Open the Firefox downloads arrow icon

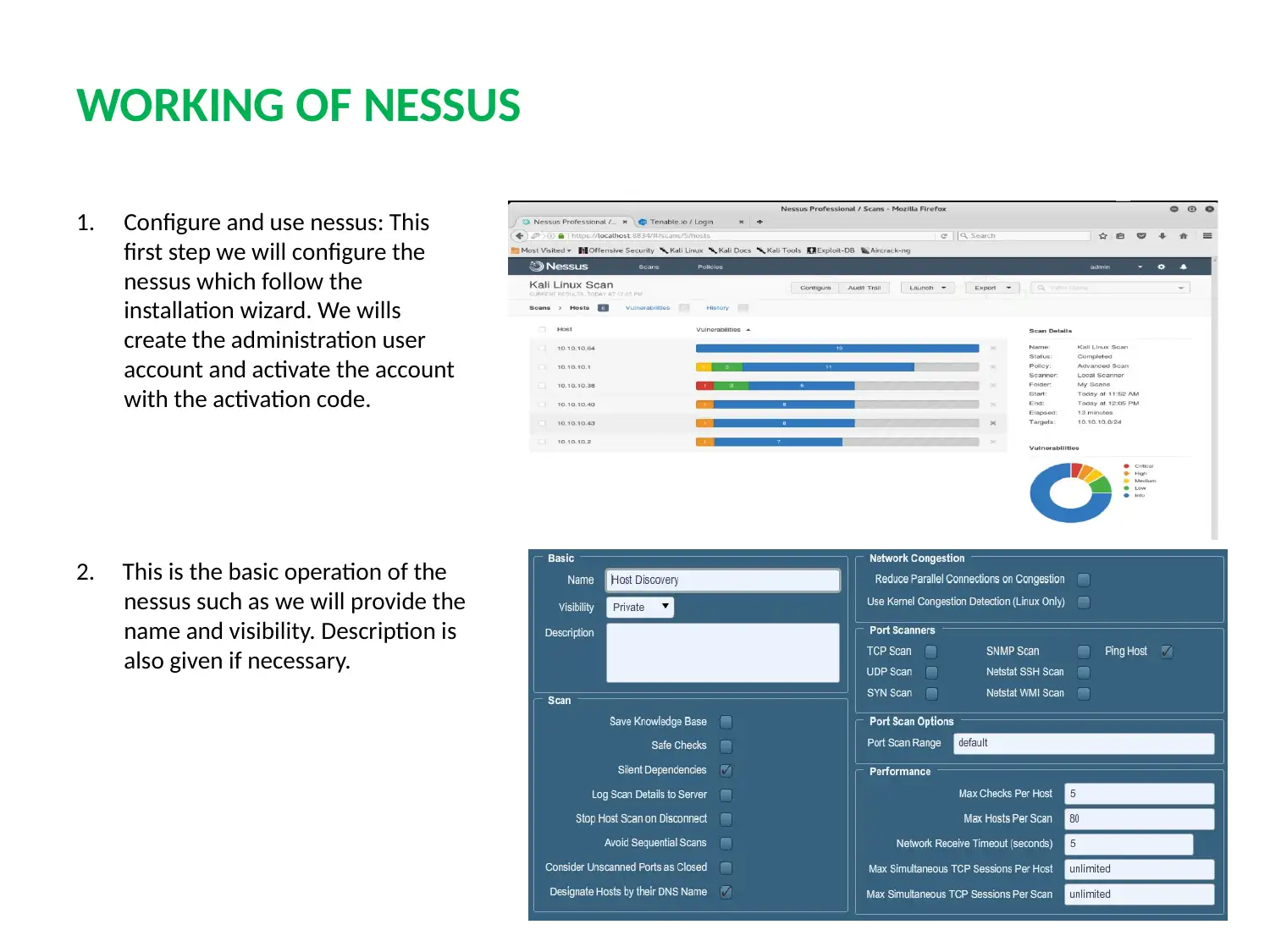tap(1162, 236)
